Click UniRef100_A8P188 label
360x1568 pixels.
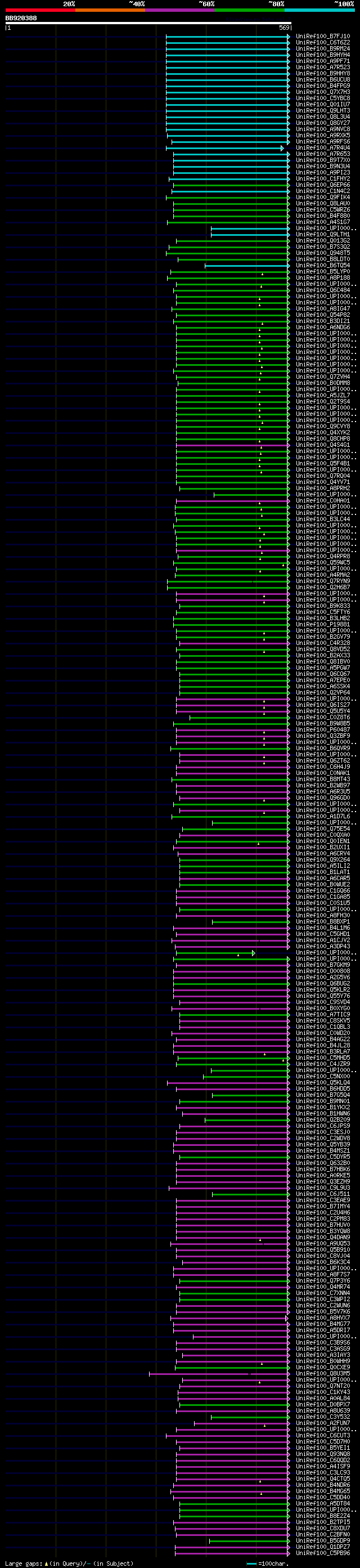[323, 278]
